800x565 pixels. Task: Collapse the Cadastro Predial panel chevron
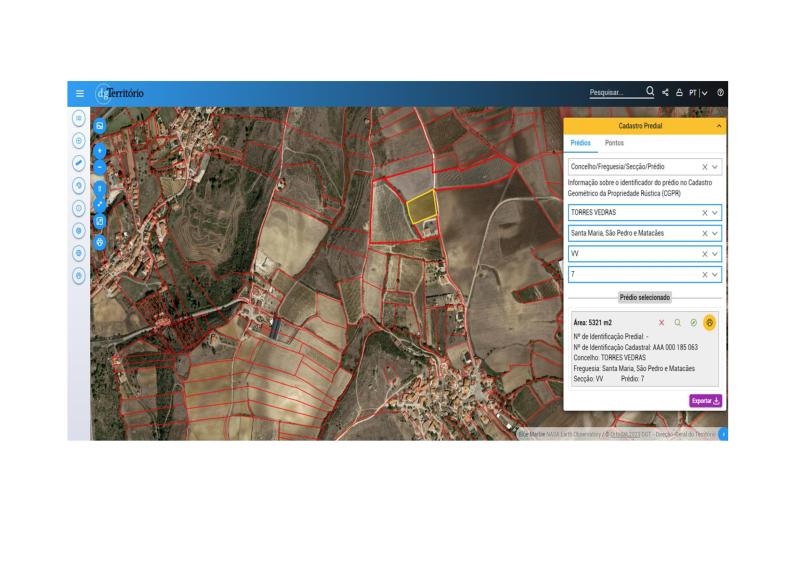(717, 126)
